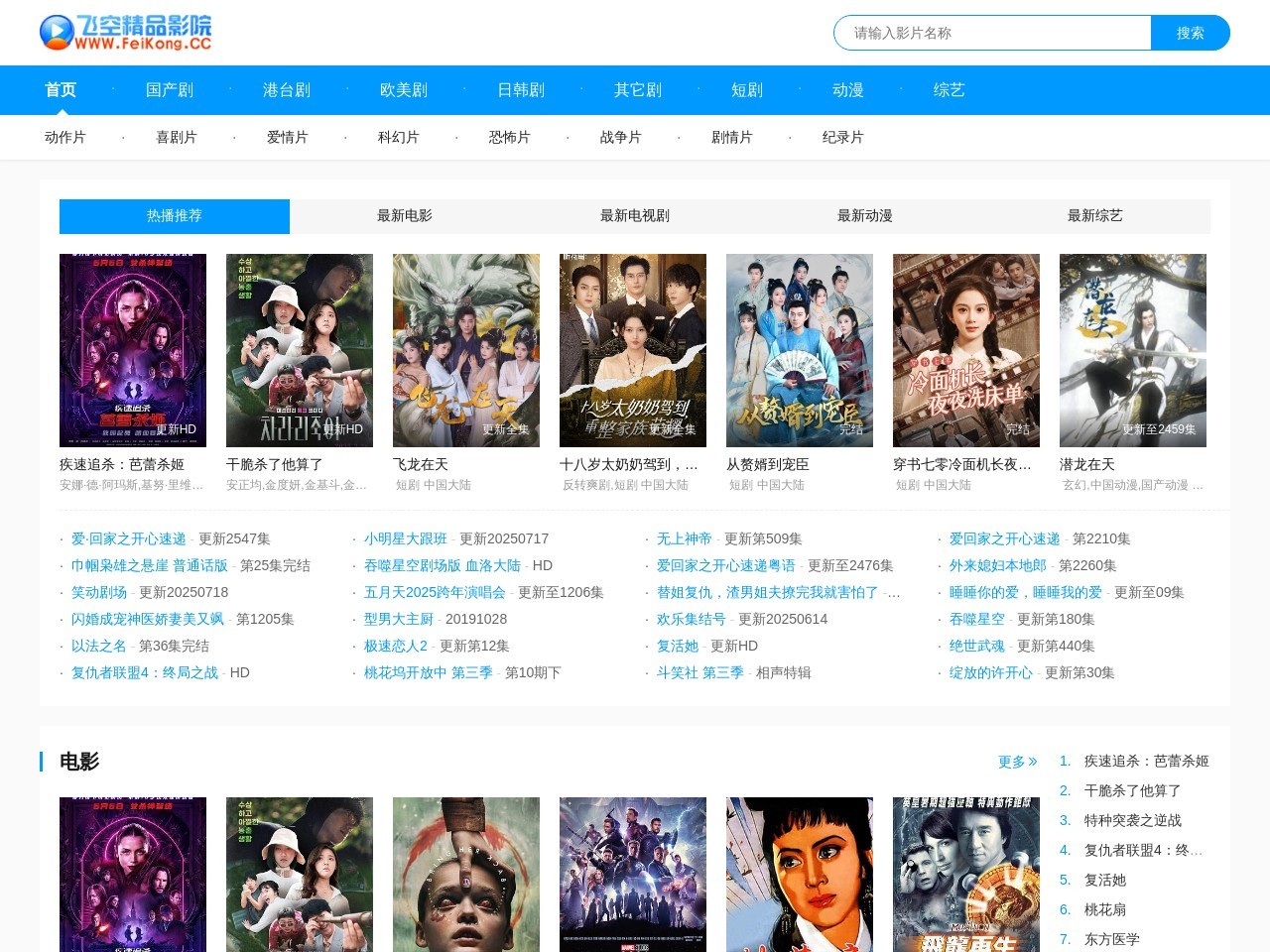
Task: Open the 小明星大跟班 list link
Action: click(x=405, y=538)
